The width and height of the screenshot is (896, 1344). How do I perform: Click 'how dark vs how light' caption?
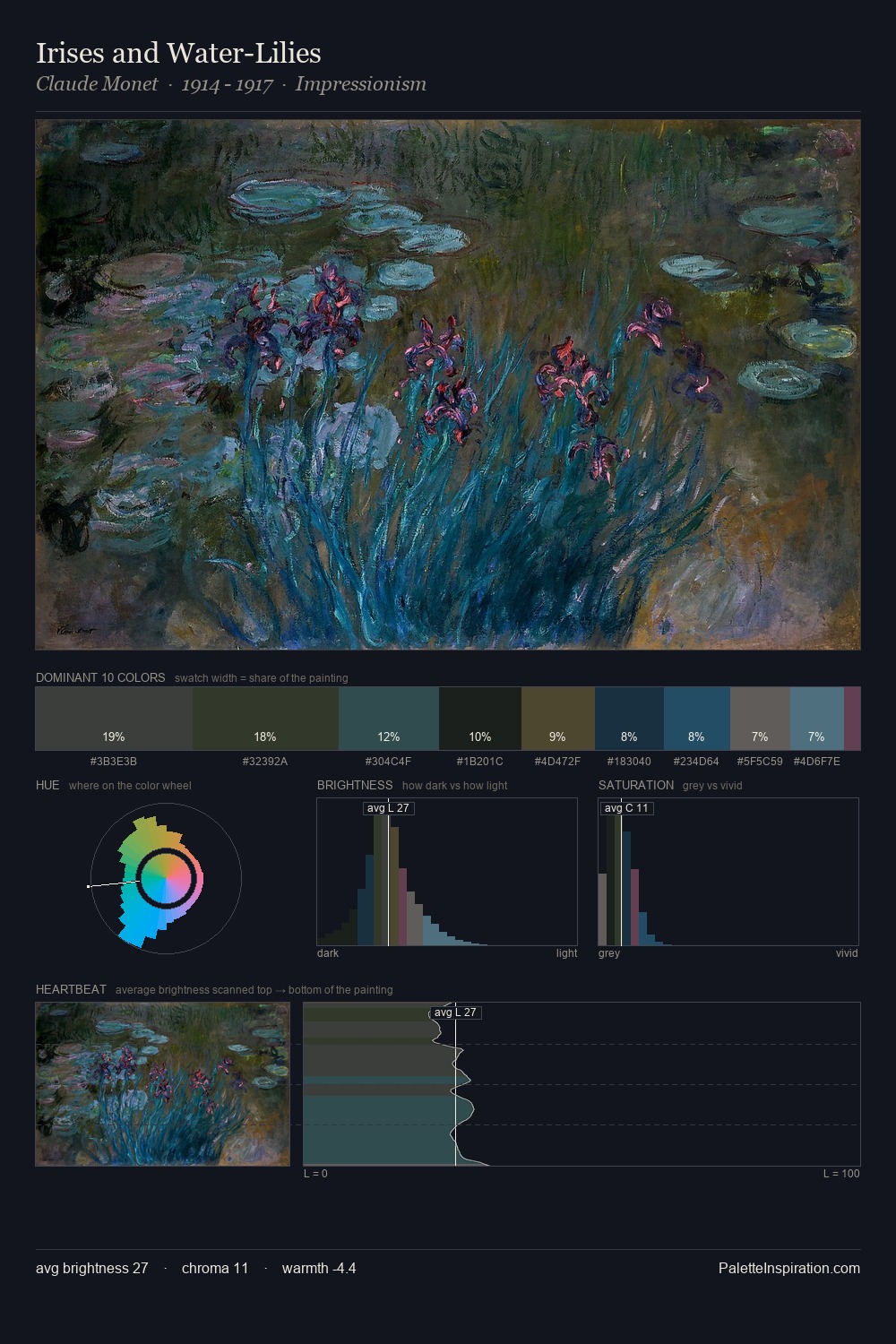click(454, 786)
